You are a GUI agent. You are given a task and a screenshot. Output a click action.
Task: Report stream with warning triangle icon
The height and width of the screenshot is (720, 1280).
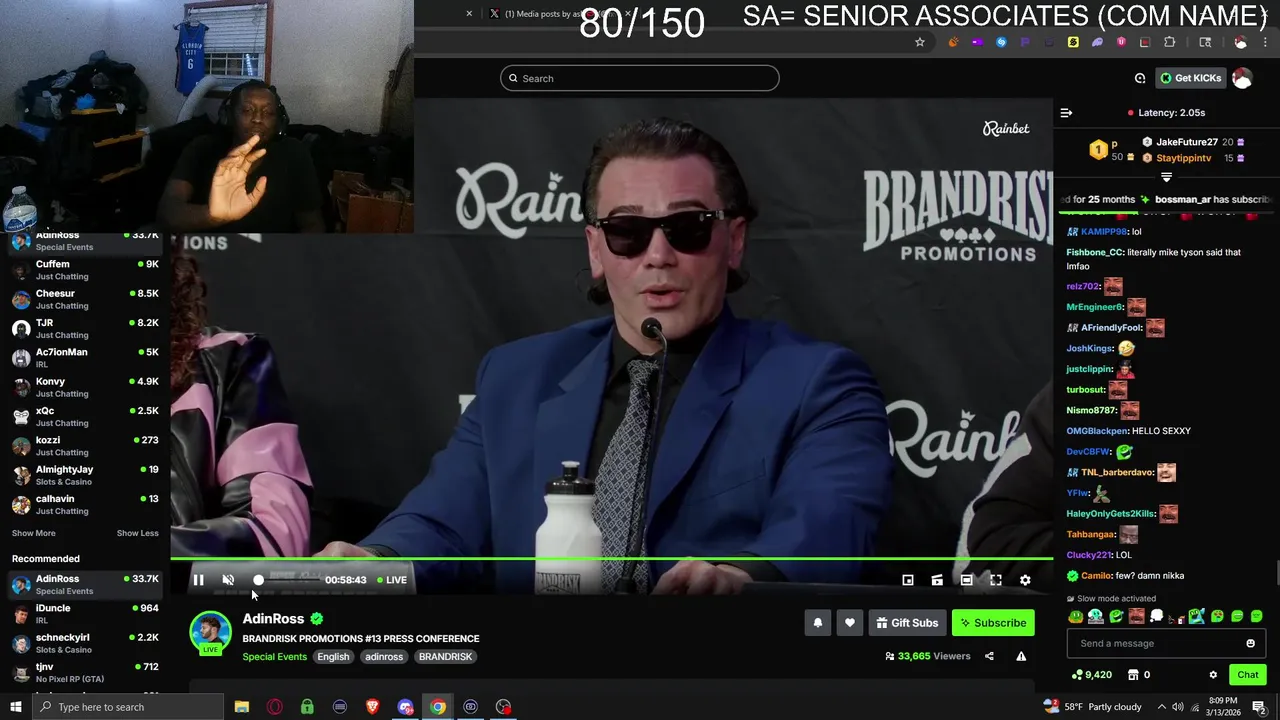click(1021, 656)
